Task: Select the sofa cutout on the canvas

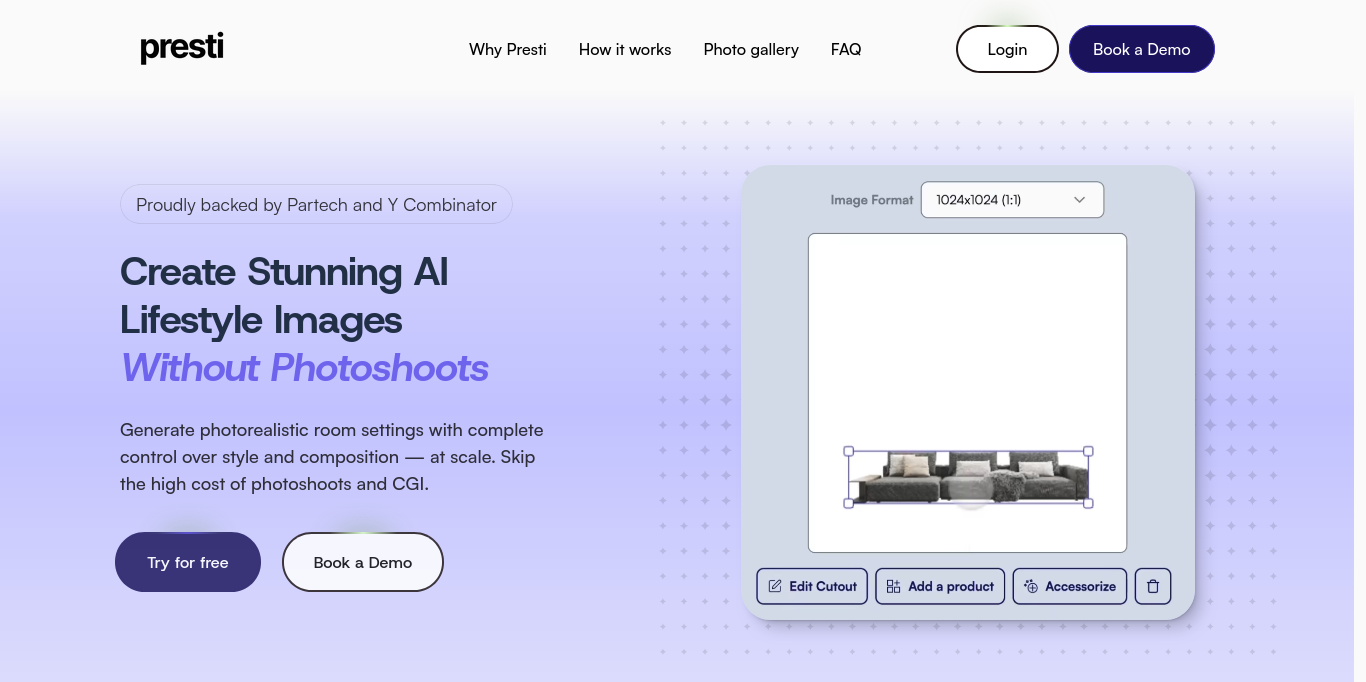Action: (x=967, y=477)
